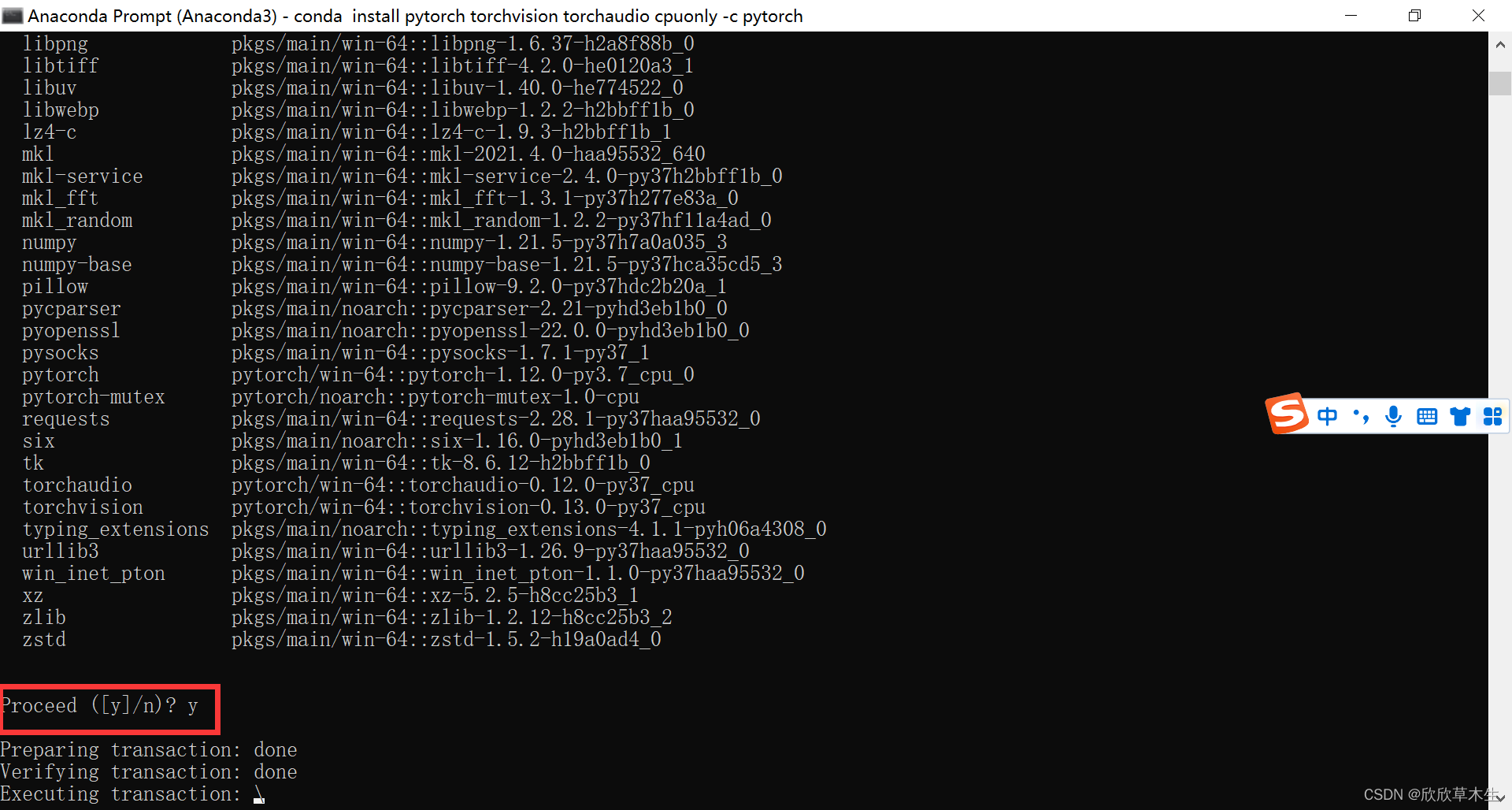Open Sogou toolbox grid icon
1512x810 pixels.
[1492, 416]
